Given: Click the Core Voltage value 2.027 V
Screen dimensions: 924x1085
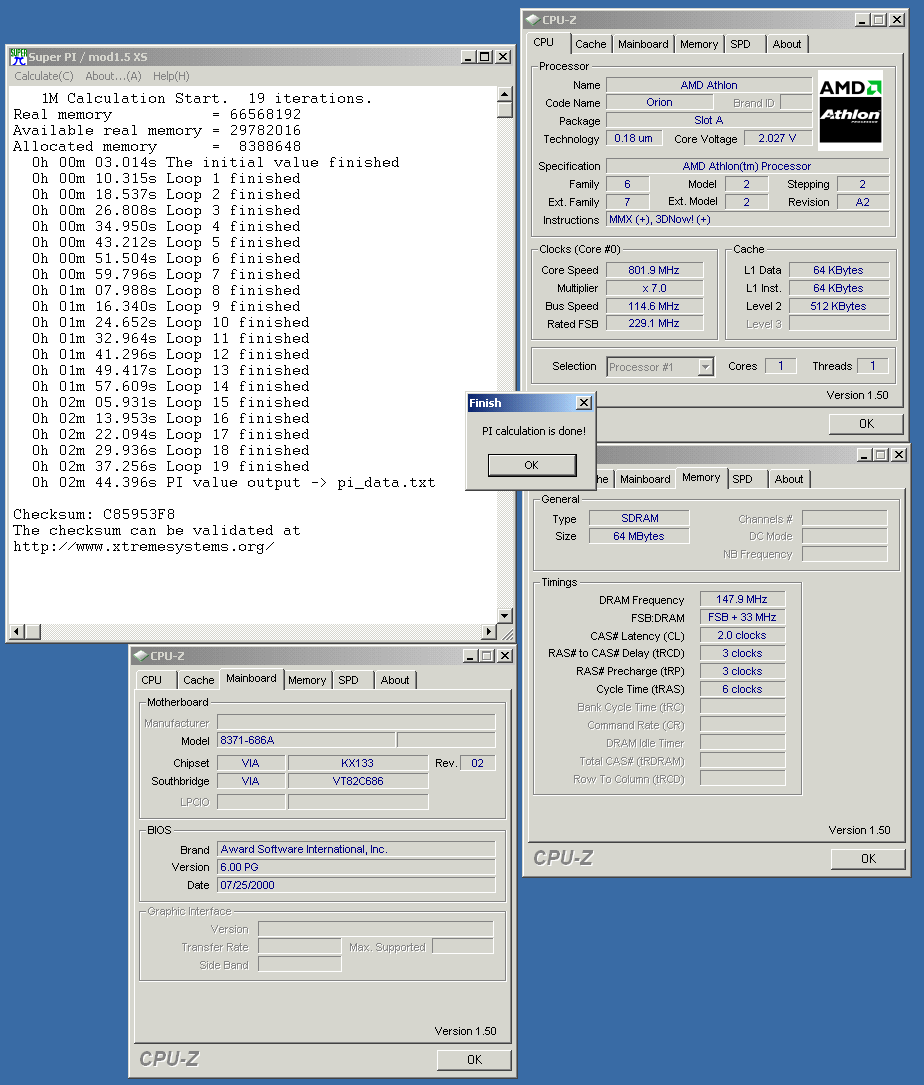Looking at the screenshot, I should (x=777, y=138).
